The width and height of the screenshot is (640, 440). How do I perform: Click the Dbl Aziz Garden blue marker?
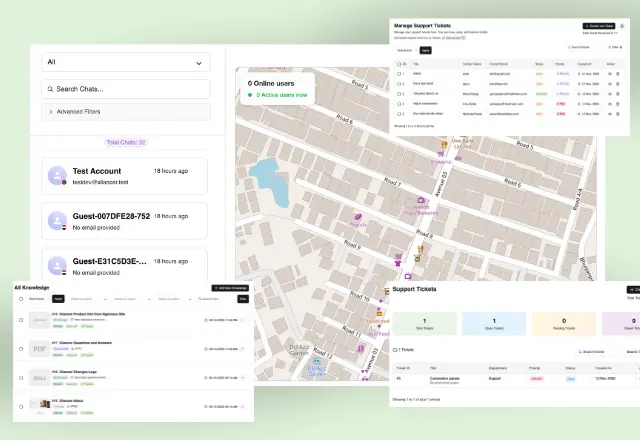coord(316,362)
